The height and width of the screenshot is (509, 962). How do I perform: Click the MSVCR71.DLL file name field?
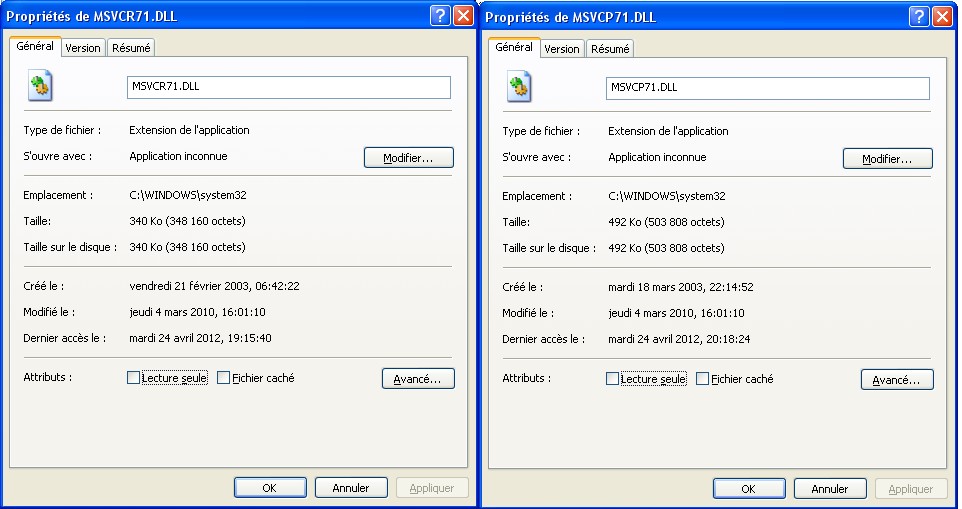(289, 87)
